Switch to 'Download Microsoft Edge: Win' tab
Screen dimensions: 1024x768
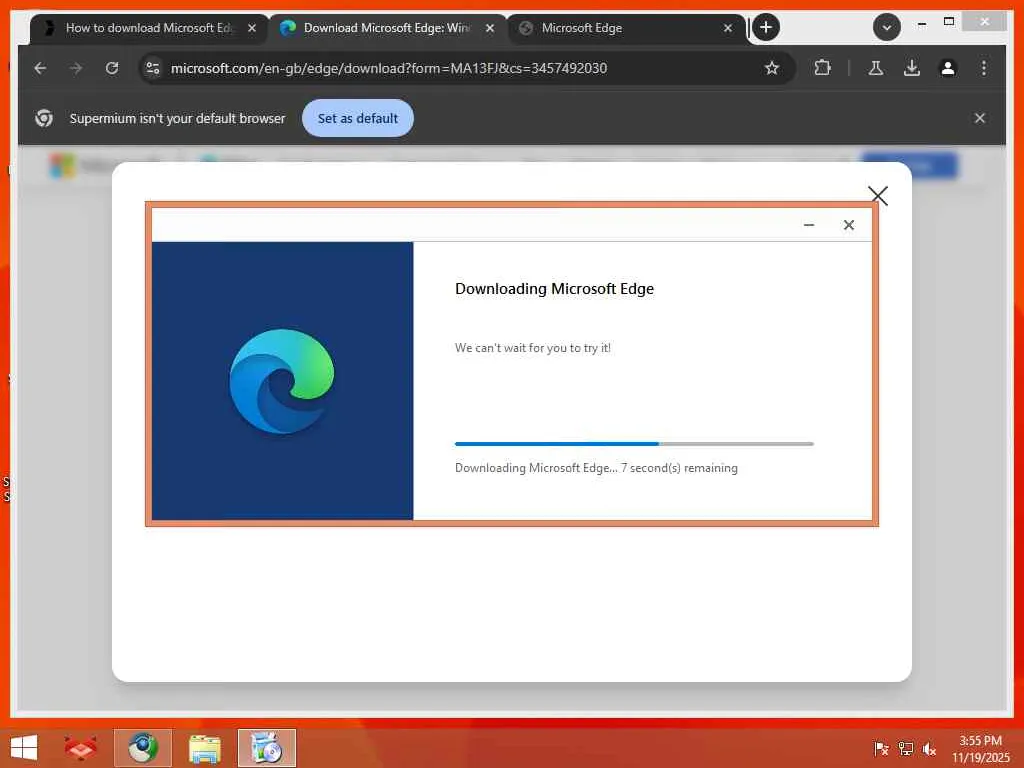pyautogui.click(x=387, y=28)
